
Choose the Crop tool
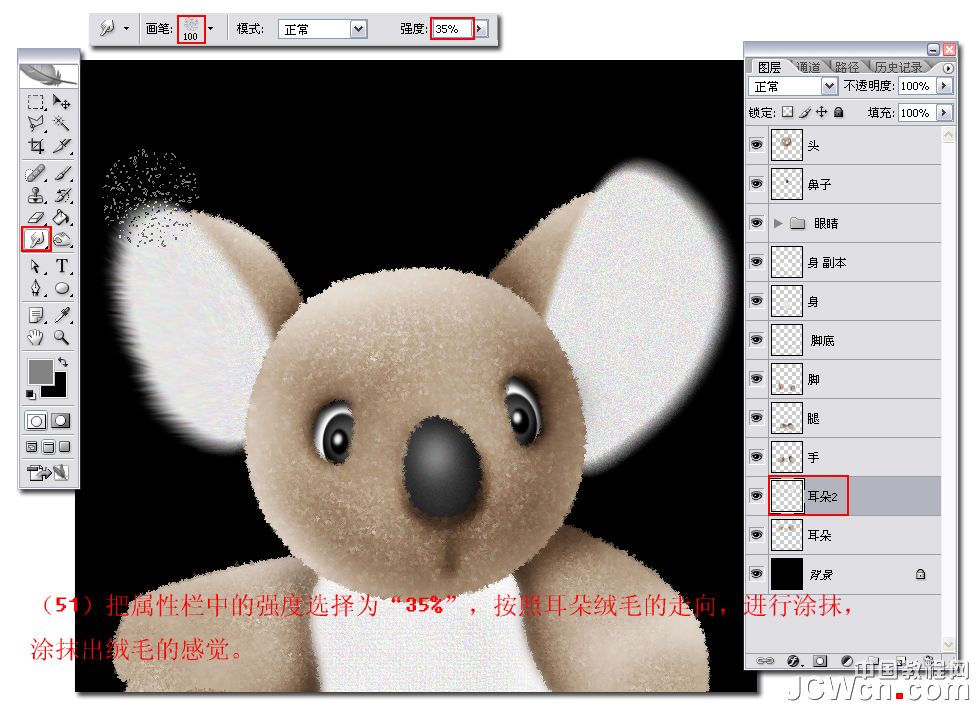[x=36, y=146]
